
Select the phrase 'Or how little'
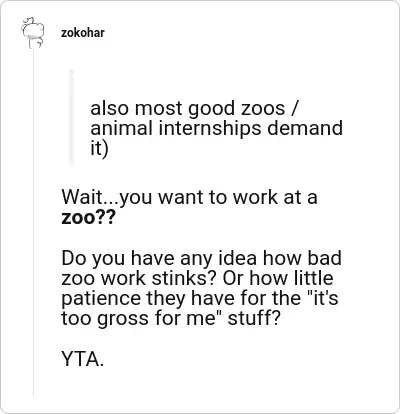click(278, 278)
